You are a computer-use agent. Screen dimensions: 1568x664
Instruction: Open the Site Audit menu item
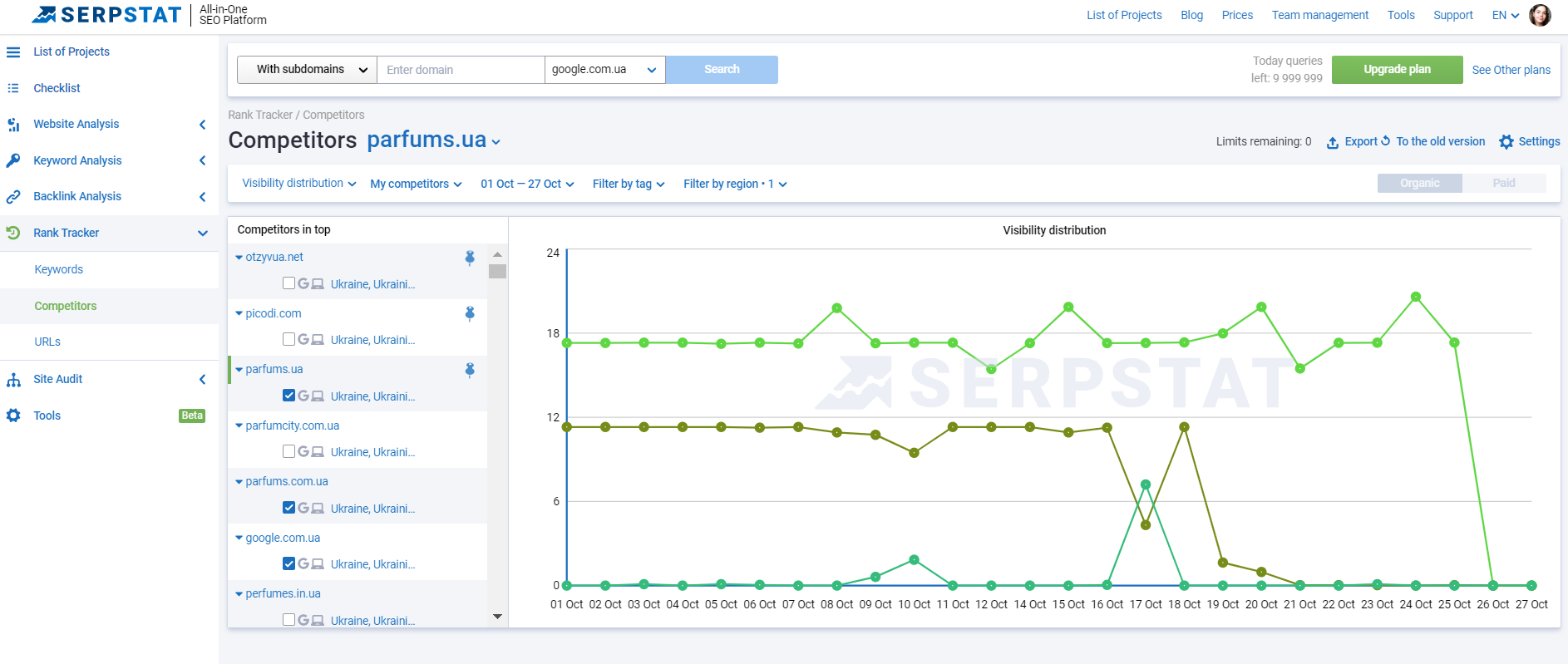57,379
